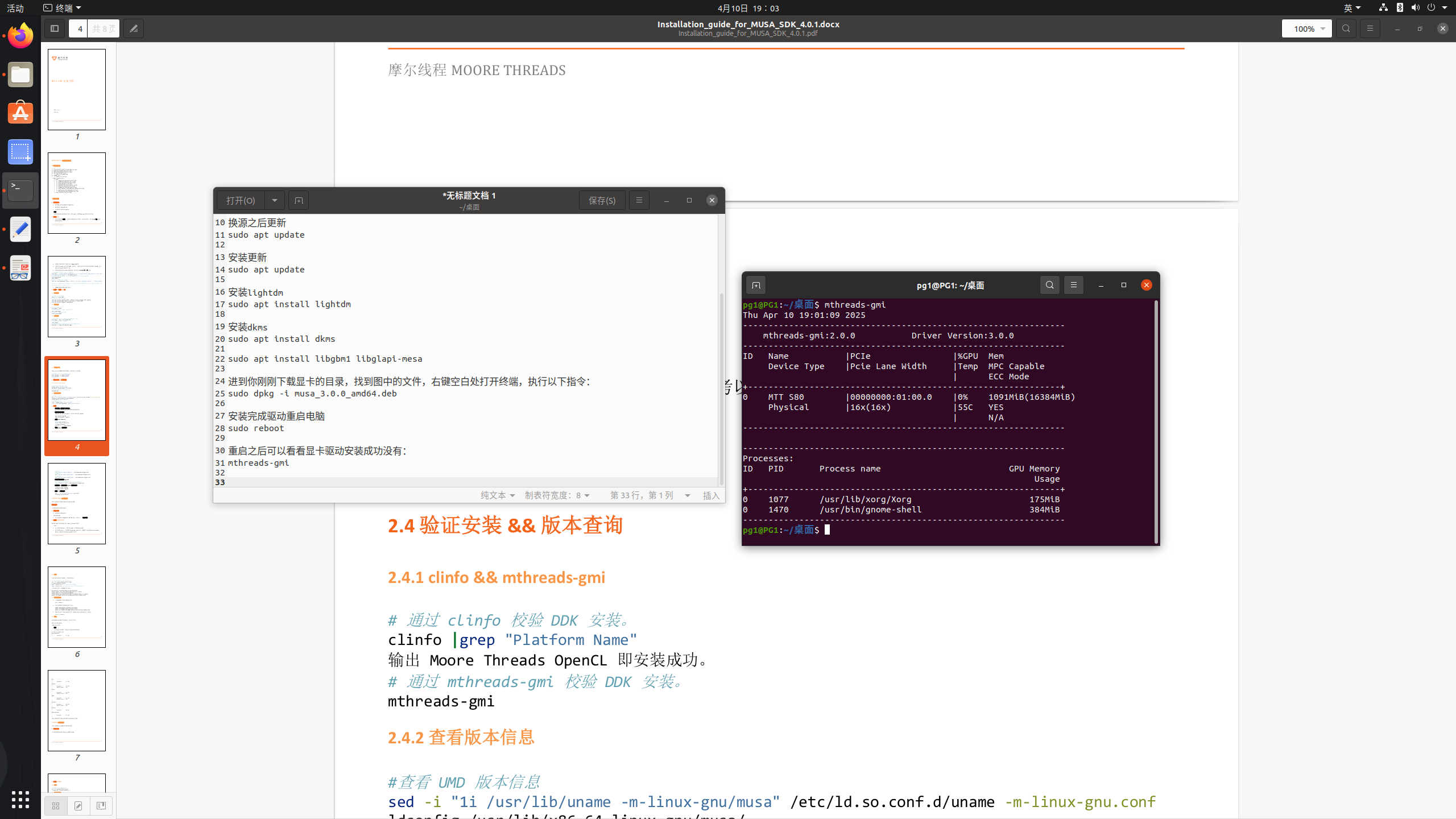Image resolution: width=1456 pixels, height=819 pixels.
Task: Click 打开(O) button in text editor
Action: pyautogui.click(x=241, y=200)
